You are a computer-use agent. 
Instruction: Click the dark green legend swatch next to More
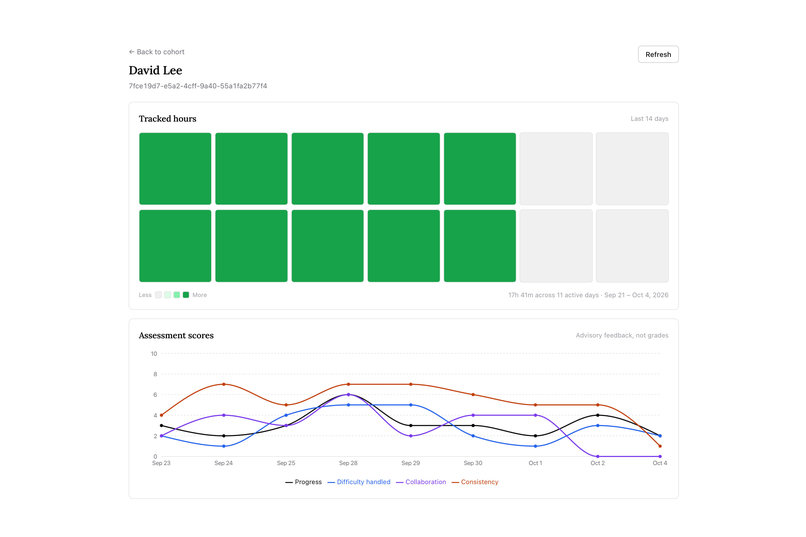[186, 295]
